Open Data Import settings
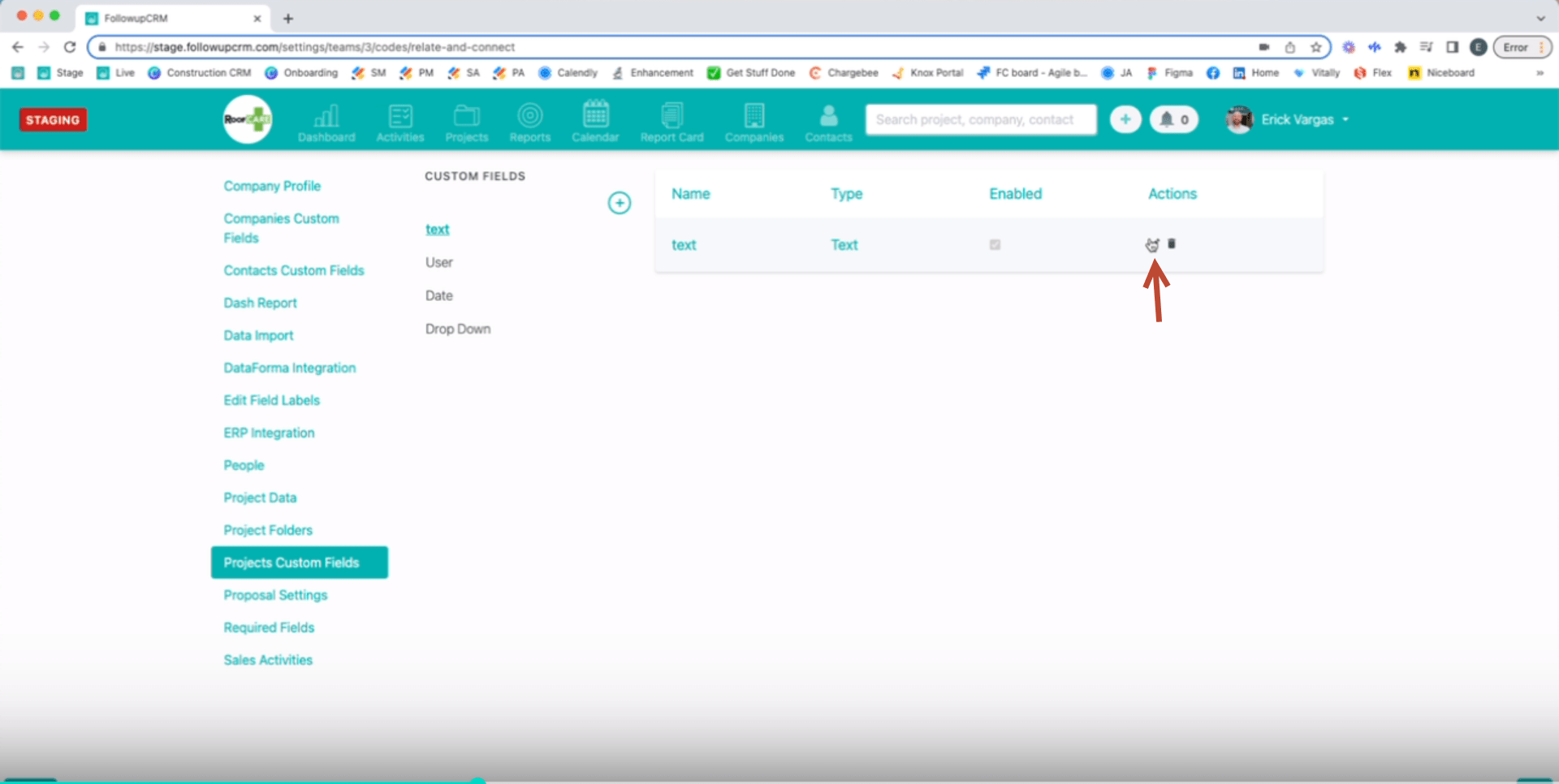This screenshot has height=784, width=1559. pyautogui.click(x=258, y=335)
